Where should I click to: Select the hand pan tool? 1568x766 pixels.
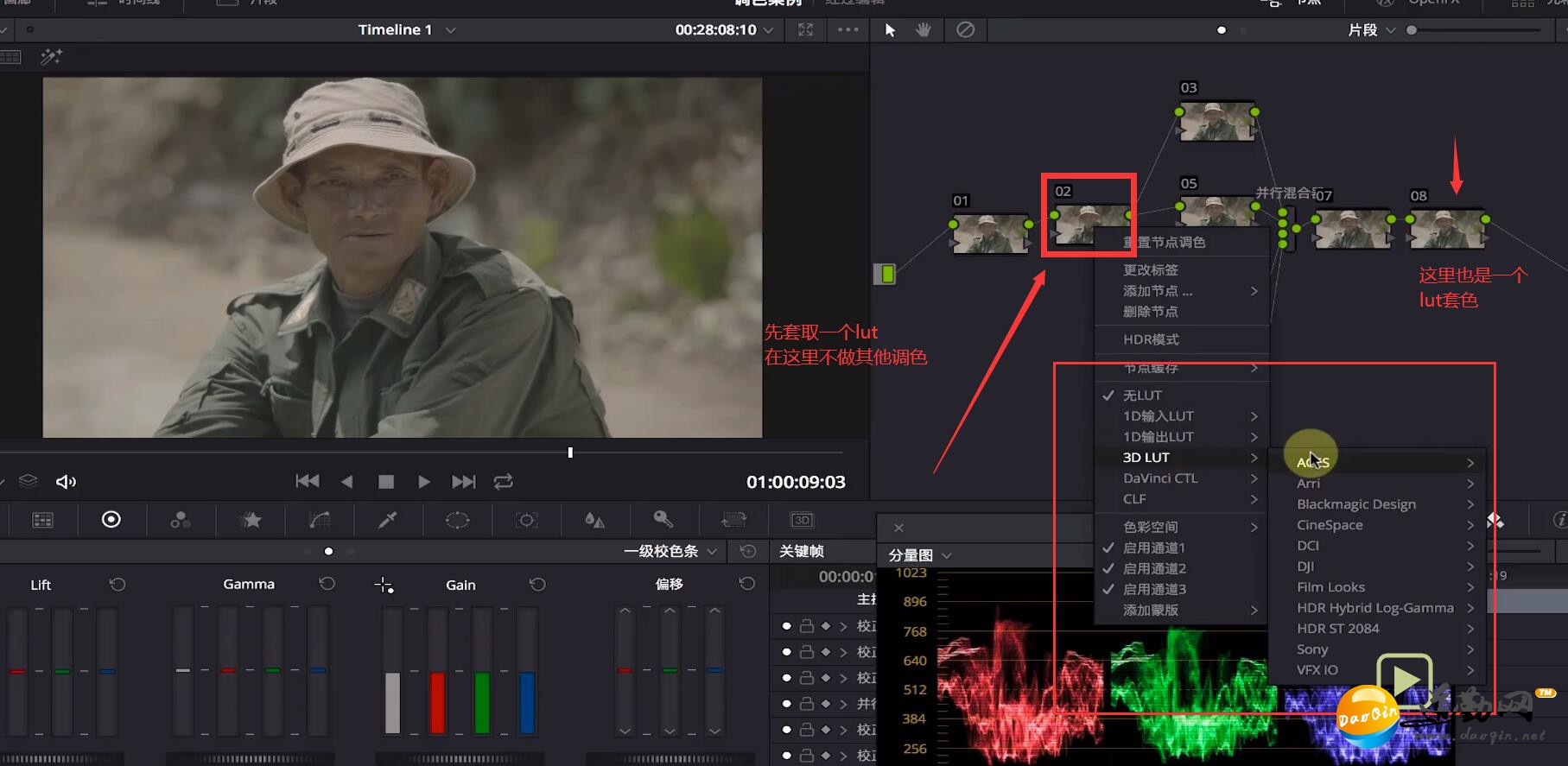click(x=924, y=30)
